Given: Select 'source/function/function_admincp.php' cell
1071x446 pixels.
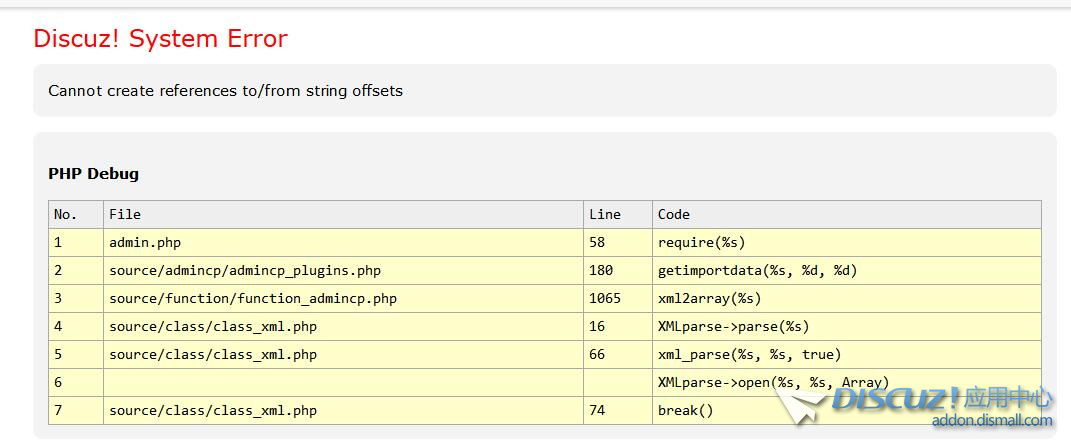Looking at the screenshot, I should point(344,298).
